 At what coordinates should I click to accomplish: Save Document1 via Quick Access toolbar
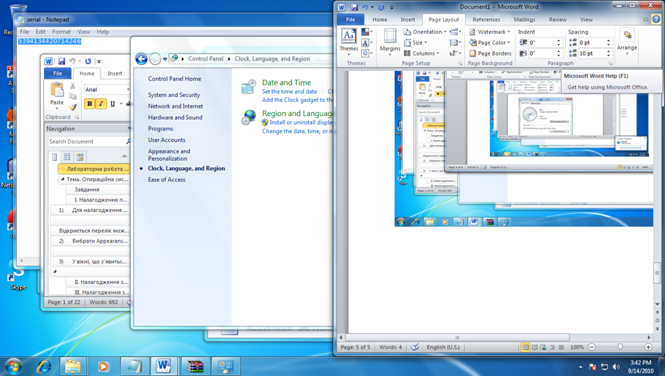[354, 7]
